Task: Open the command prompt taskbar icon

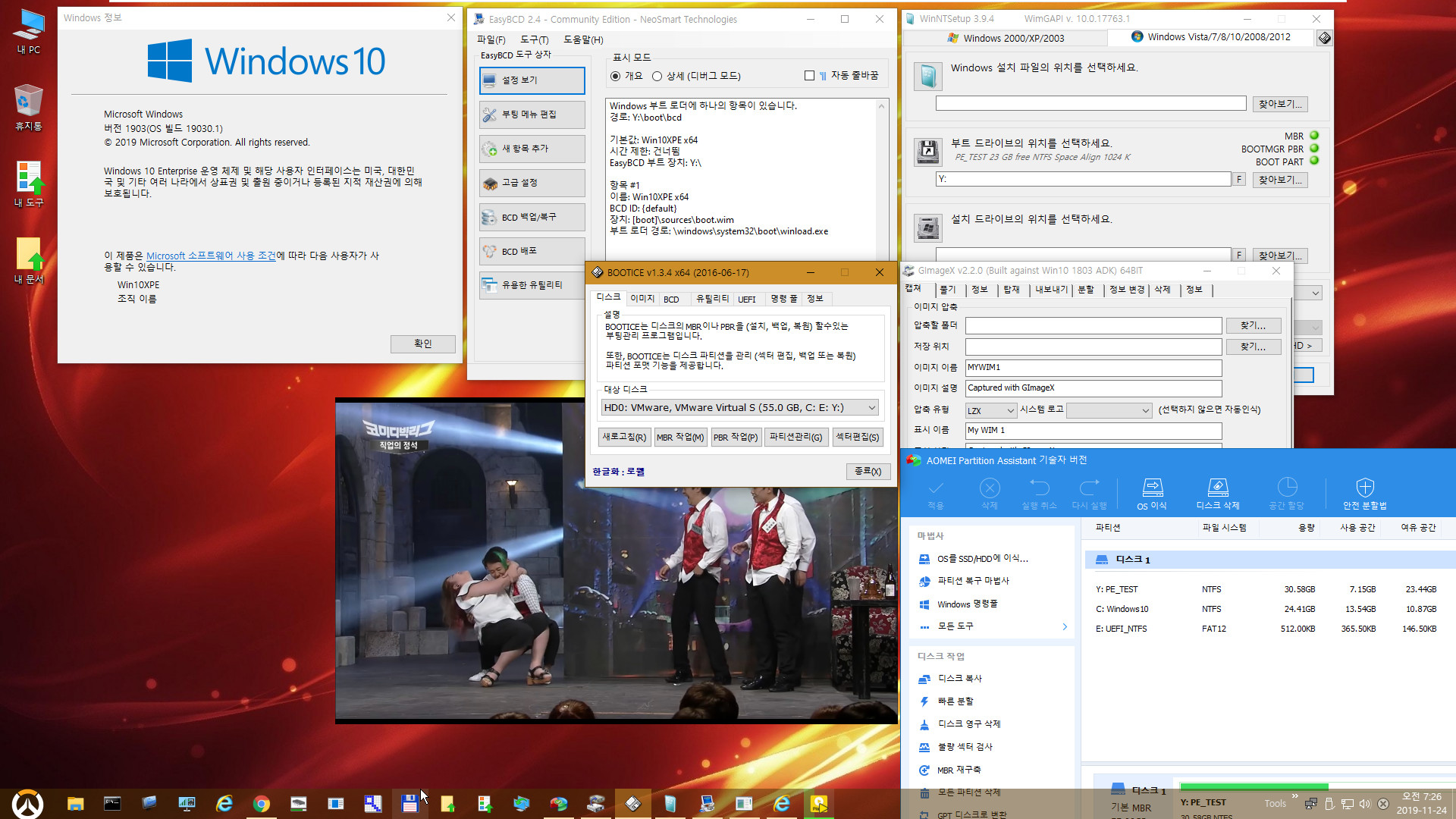Action: pyautogui.click(x=112, y=804)
